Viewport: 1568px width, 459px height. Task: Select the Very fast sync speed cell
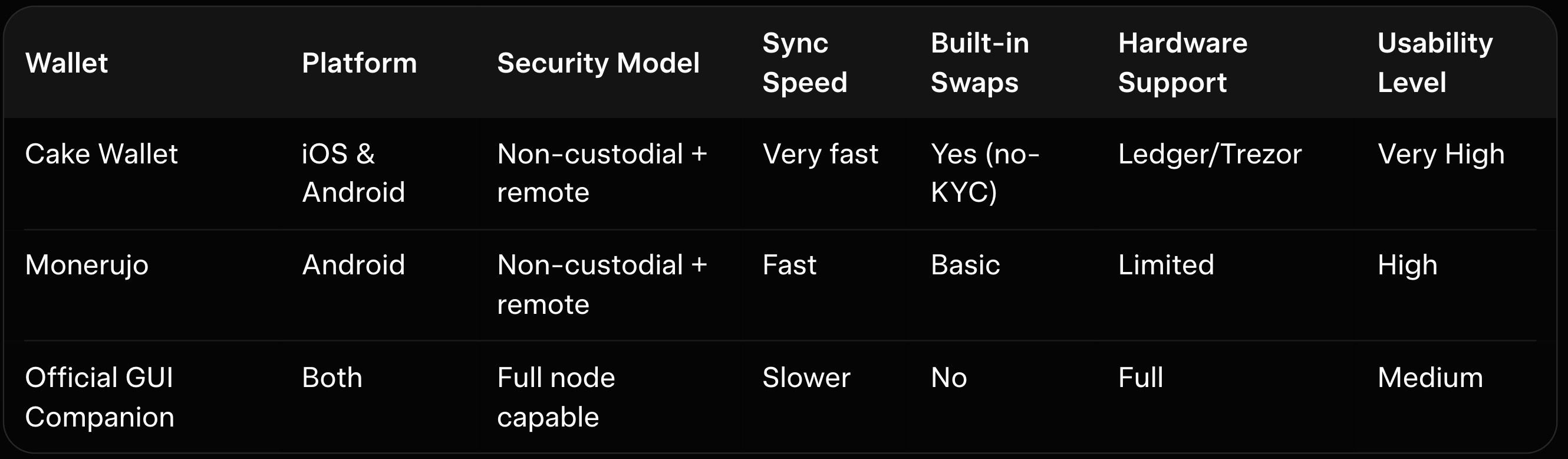pyautogui.click(x=820, y=153)
